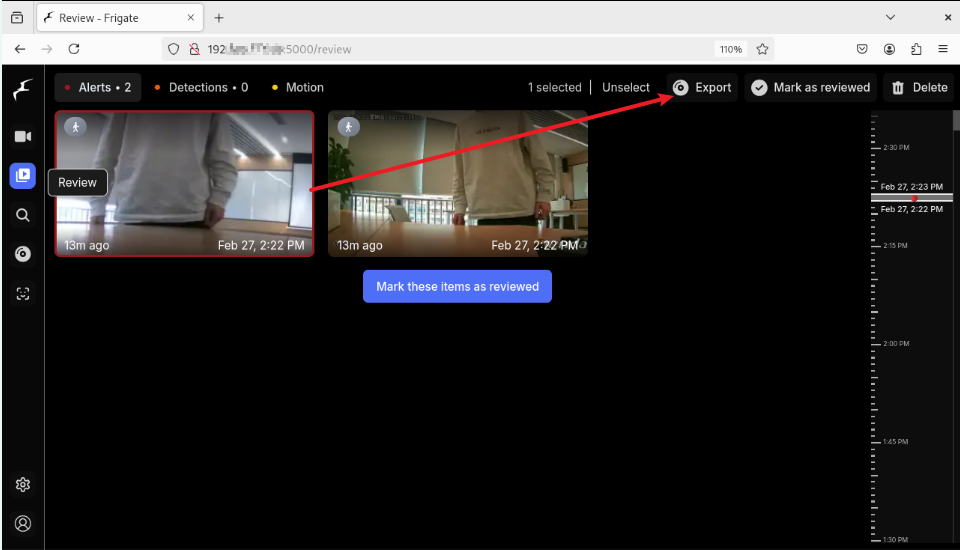960x550 pixels.
Task: Unselect the selected item
Action: 625,88
